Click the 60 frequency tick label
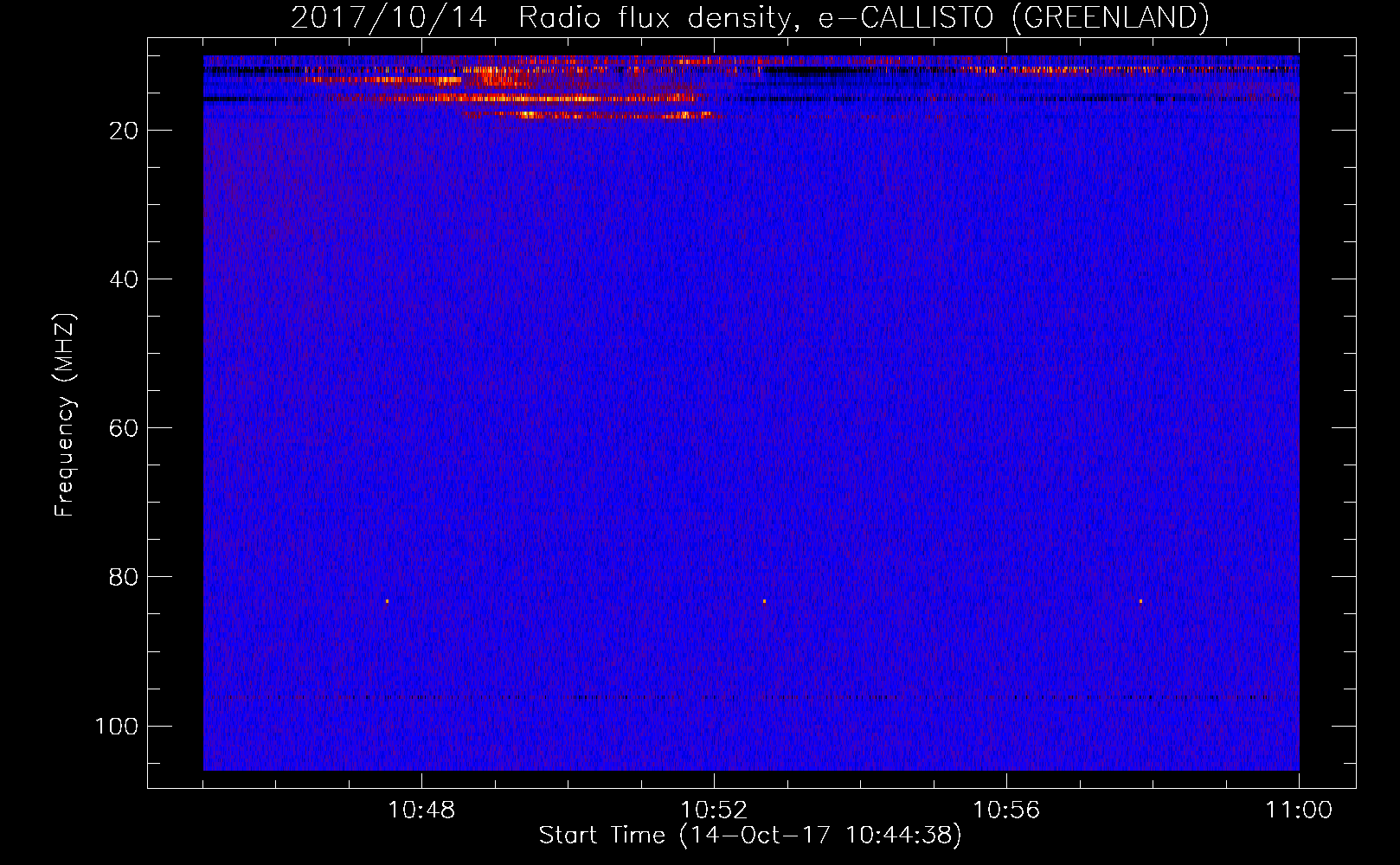 tap(124, 428)
